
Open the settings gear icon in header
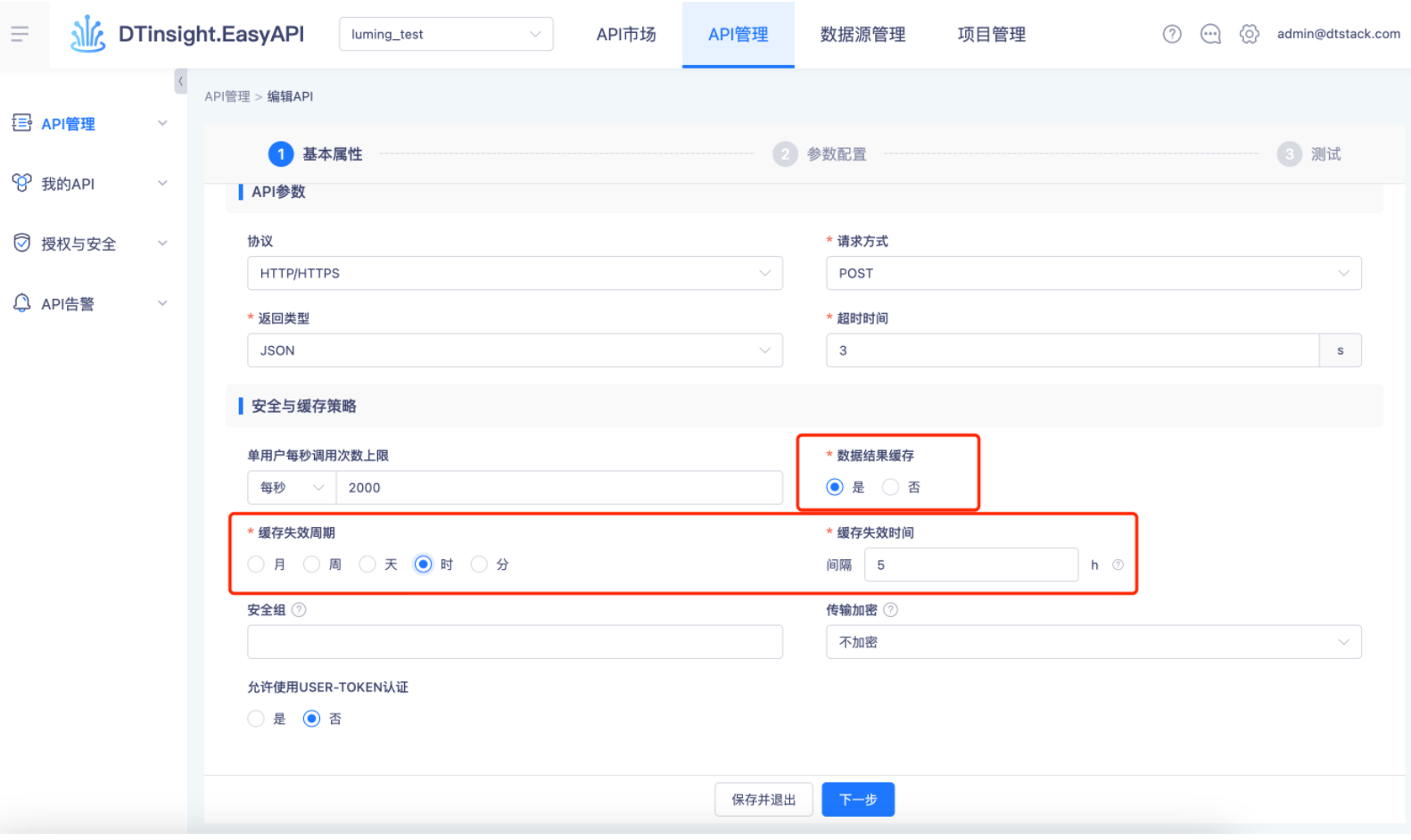point(1250,34)
